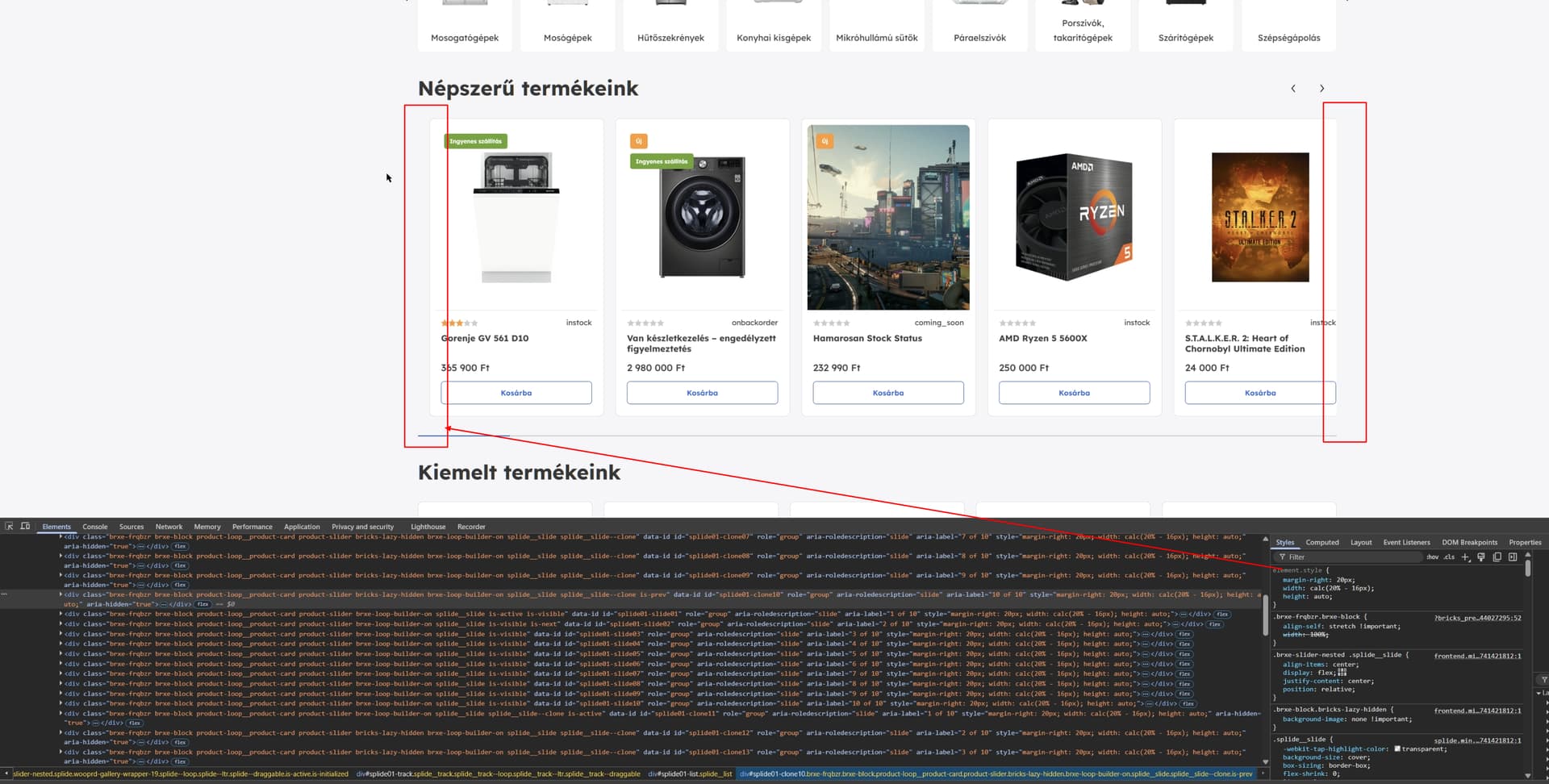Click the STALKER 2 cover image
1549x784 pixels.
1260,217
